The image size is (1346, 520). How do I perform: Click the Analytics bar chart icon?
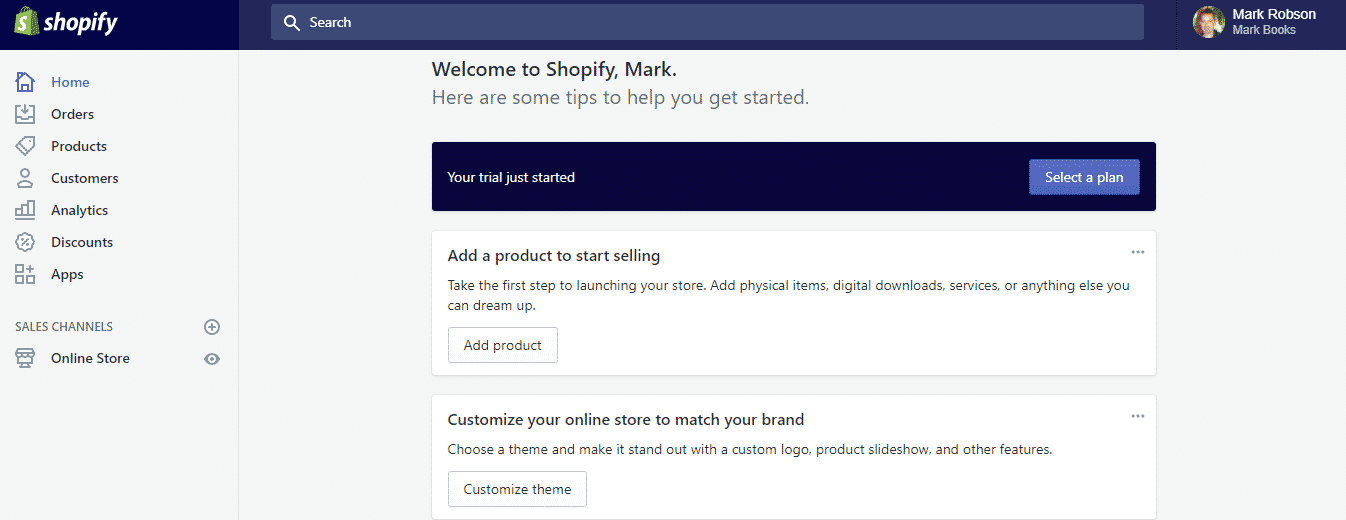point(25,210)
